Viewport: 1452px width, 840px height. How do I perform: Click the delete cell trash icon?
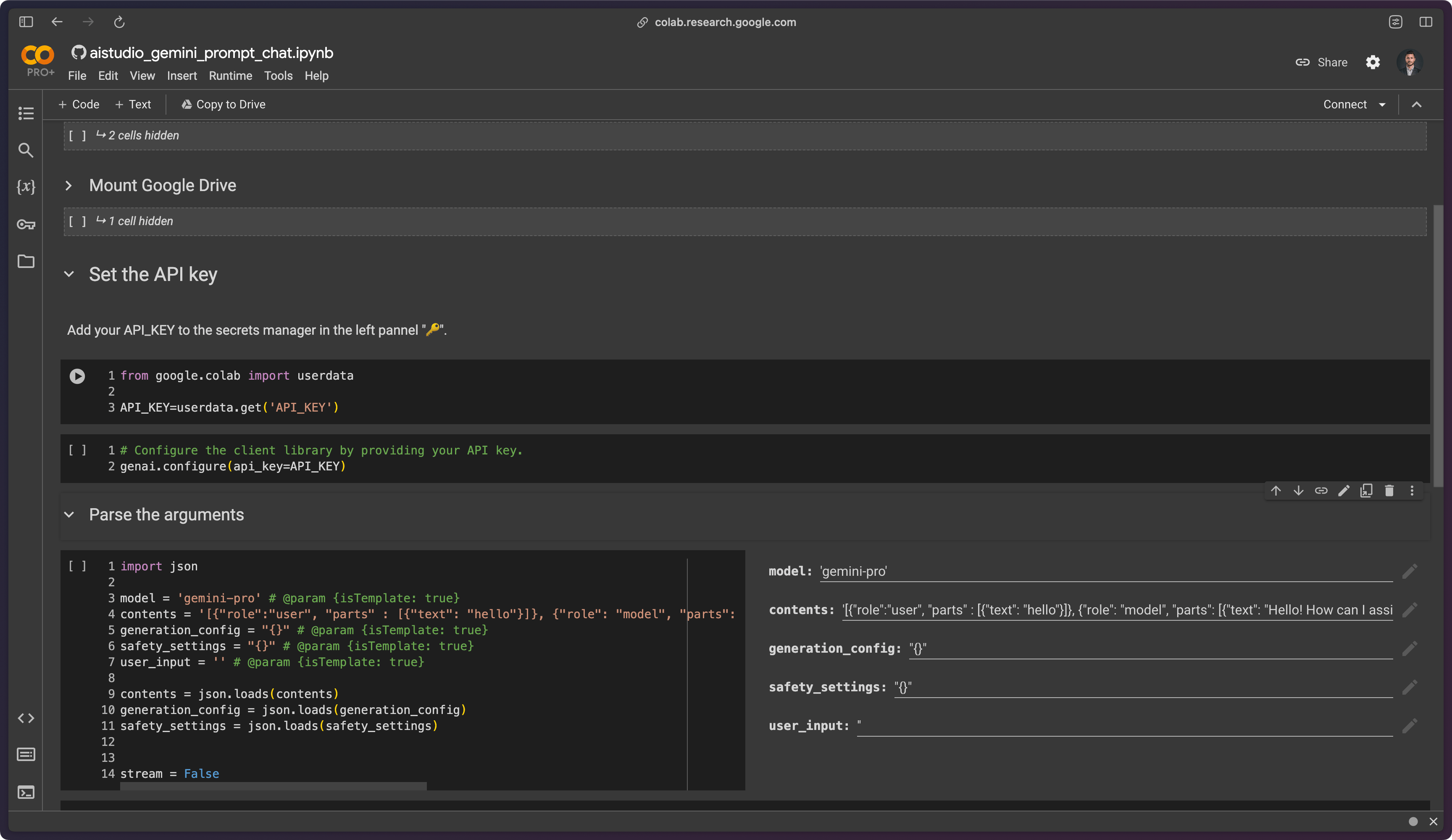tap(1389, 490)
